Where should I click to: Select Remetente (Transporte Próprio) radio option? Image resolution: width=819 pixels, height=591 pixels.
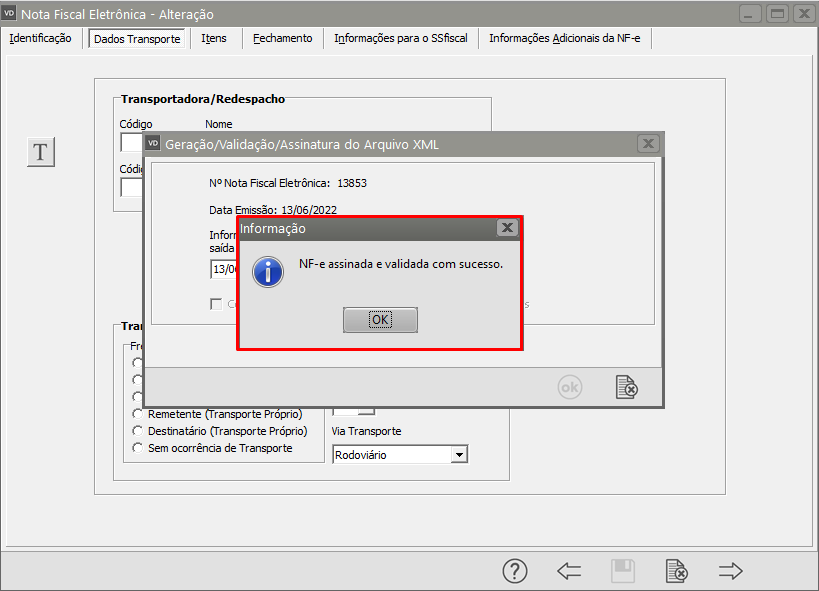coord(138,413)
